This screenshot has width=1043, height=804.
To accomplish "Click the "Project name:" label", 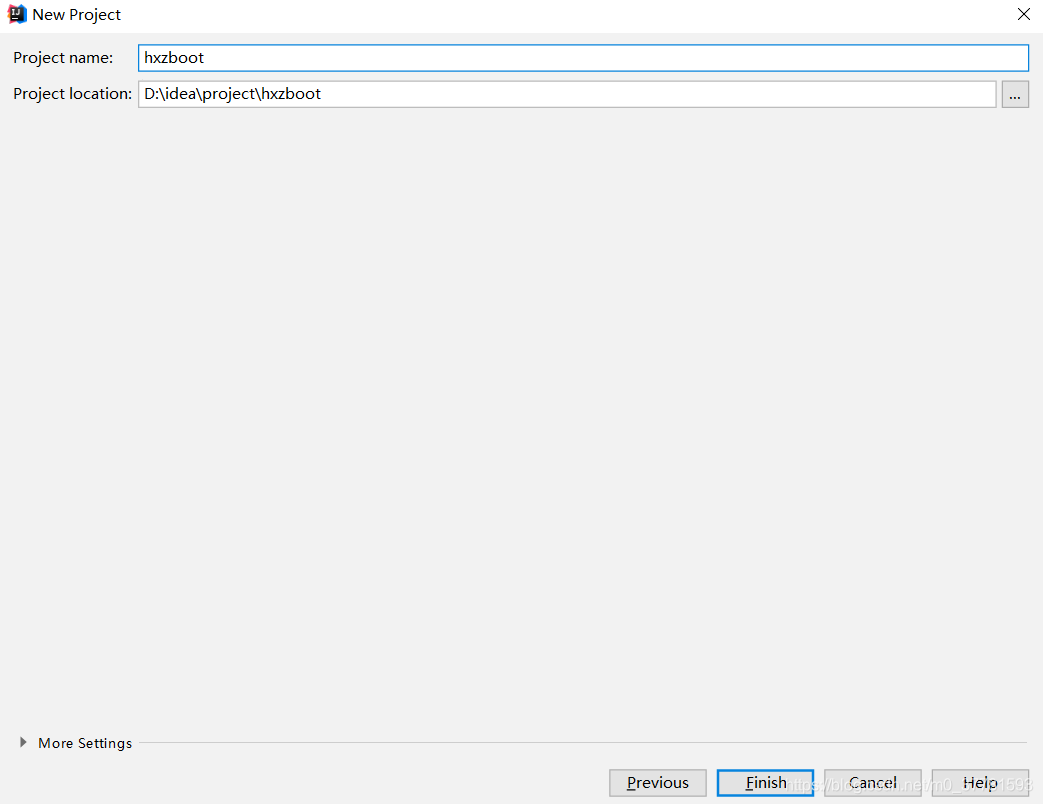I will tap(63, 58).
